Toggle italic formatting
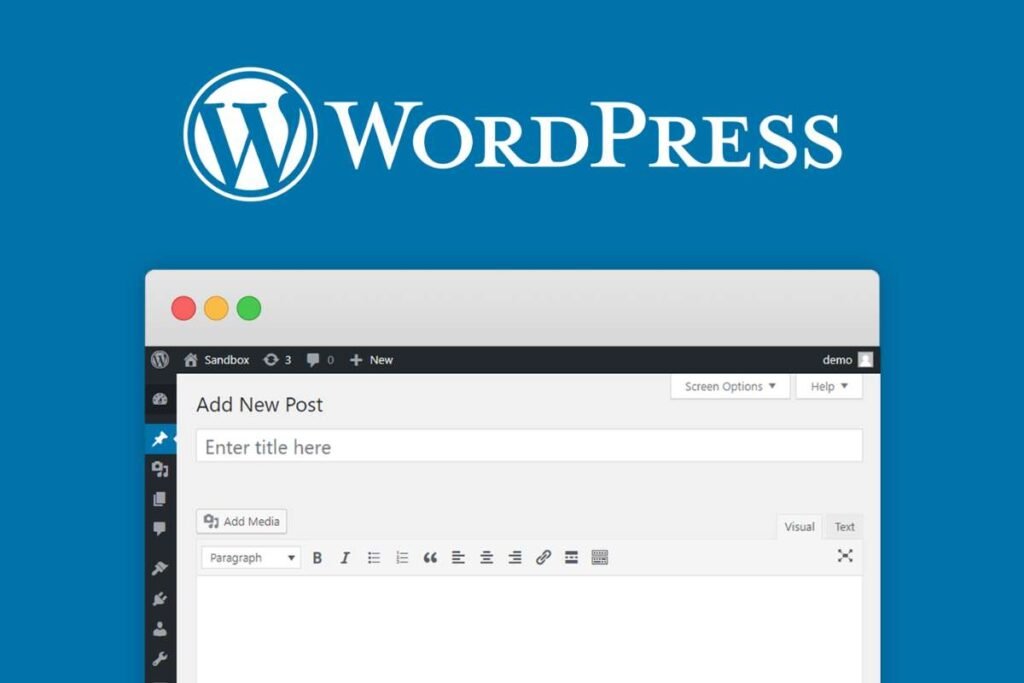 [x=345, y=558]
